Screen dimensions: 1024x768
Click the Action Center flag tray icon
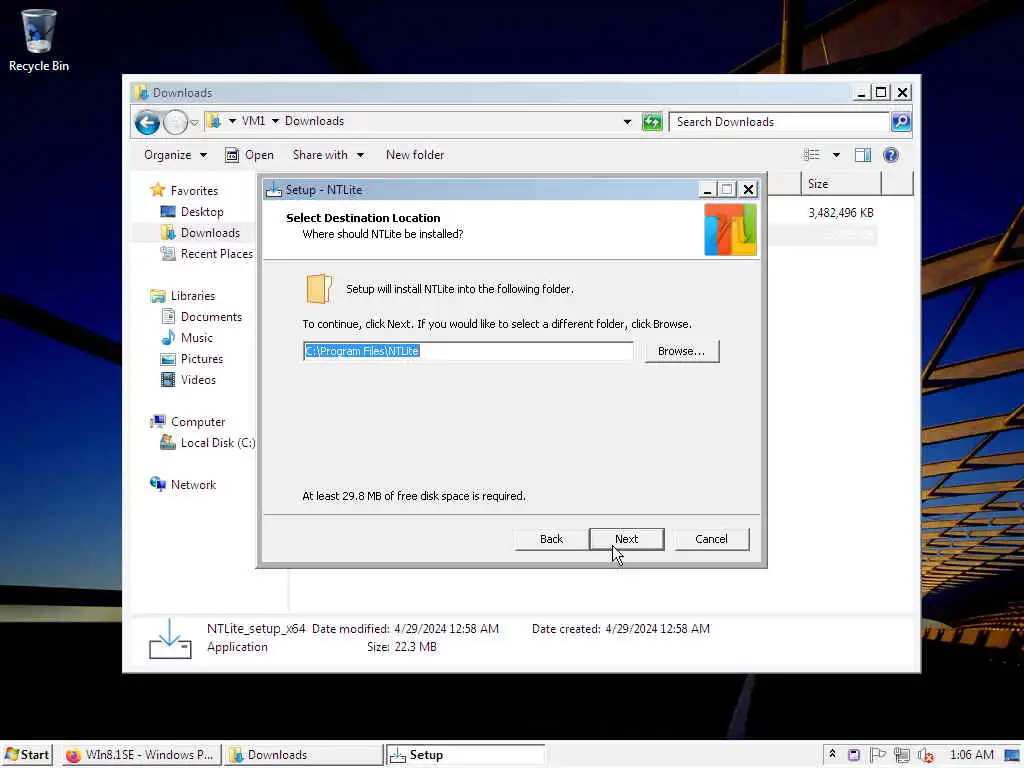click(878, 755)
